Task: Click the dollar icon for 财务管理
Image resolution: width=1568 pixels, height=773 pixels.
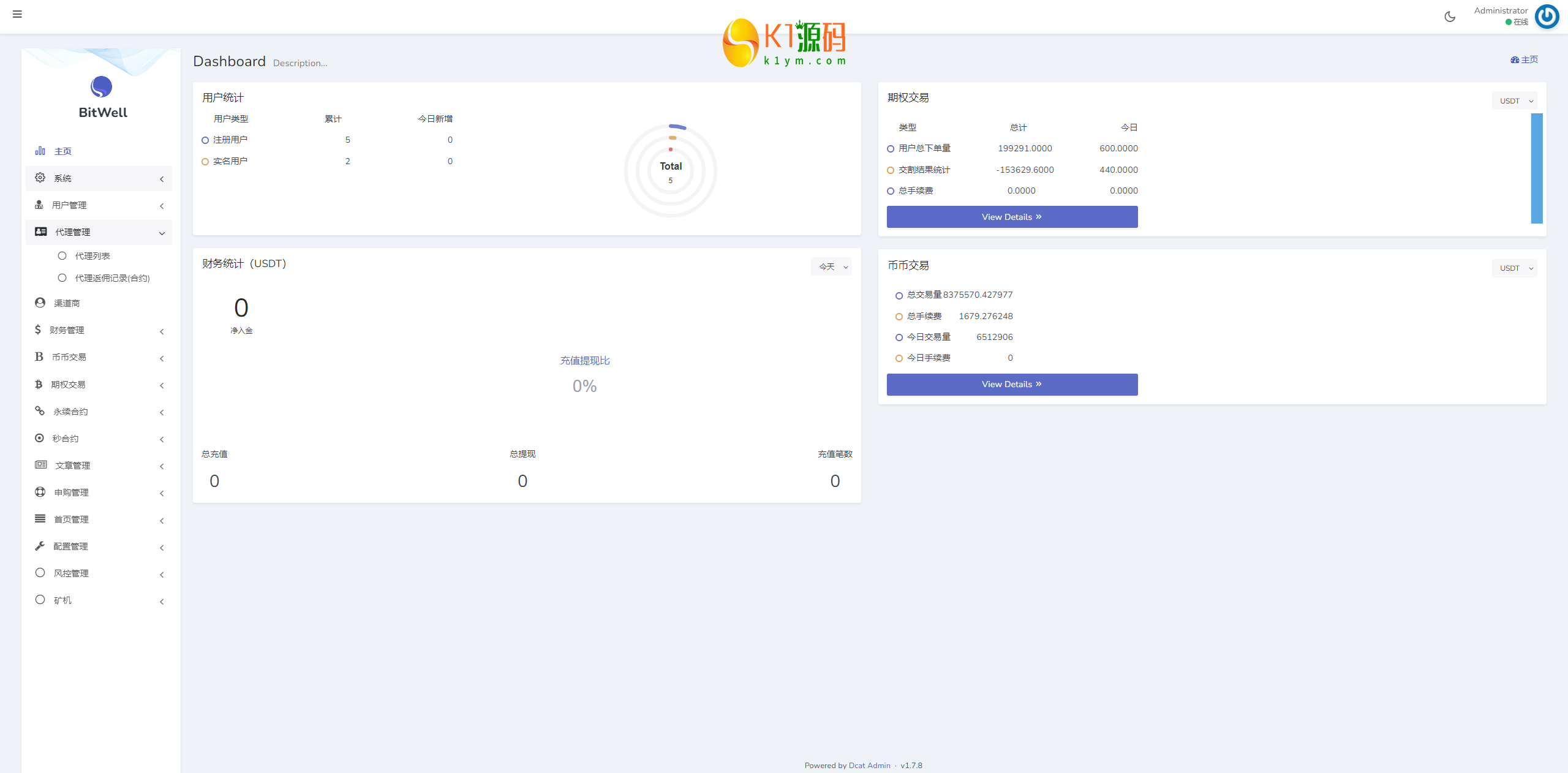Action: point(38,330)
